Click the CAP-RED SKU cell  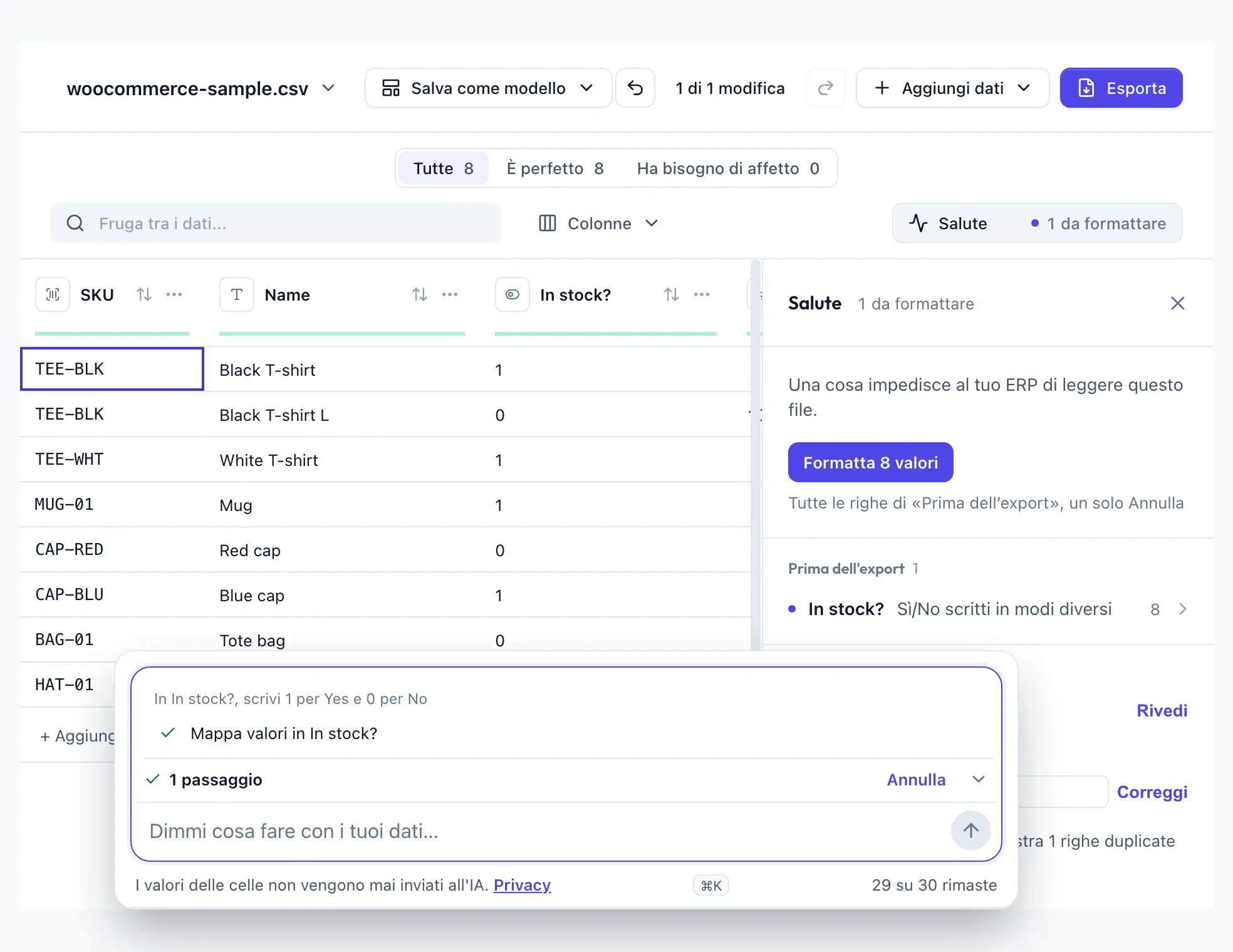point(112,549)
